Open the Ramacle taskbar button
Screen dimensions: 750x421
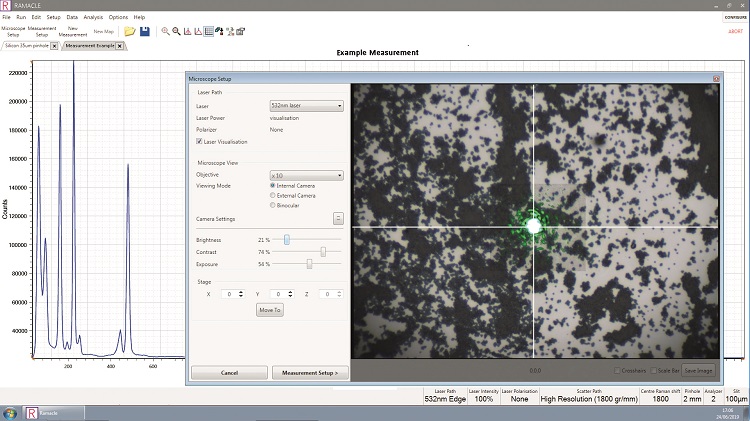(55, 413)
